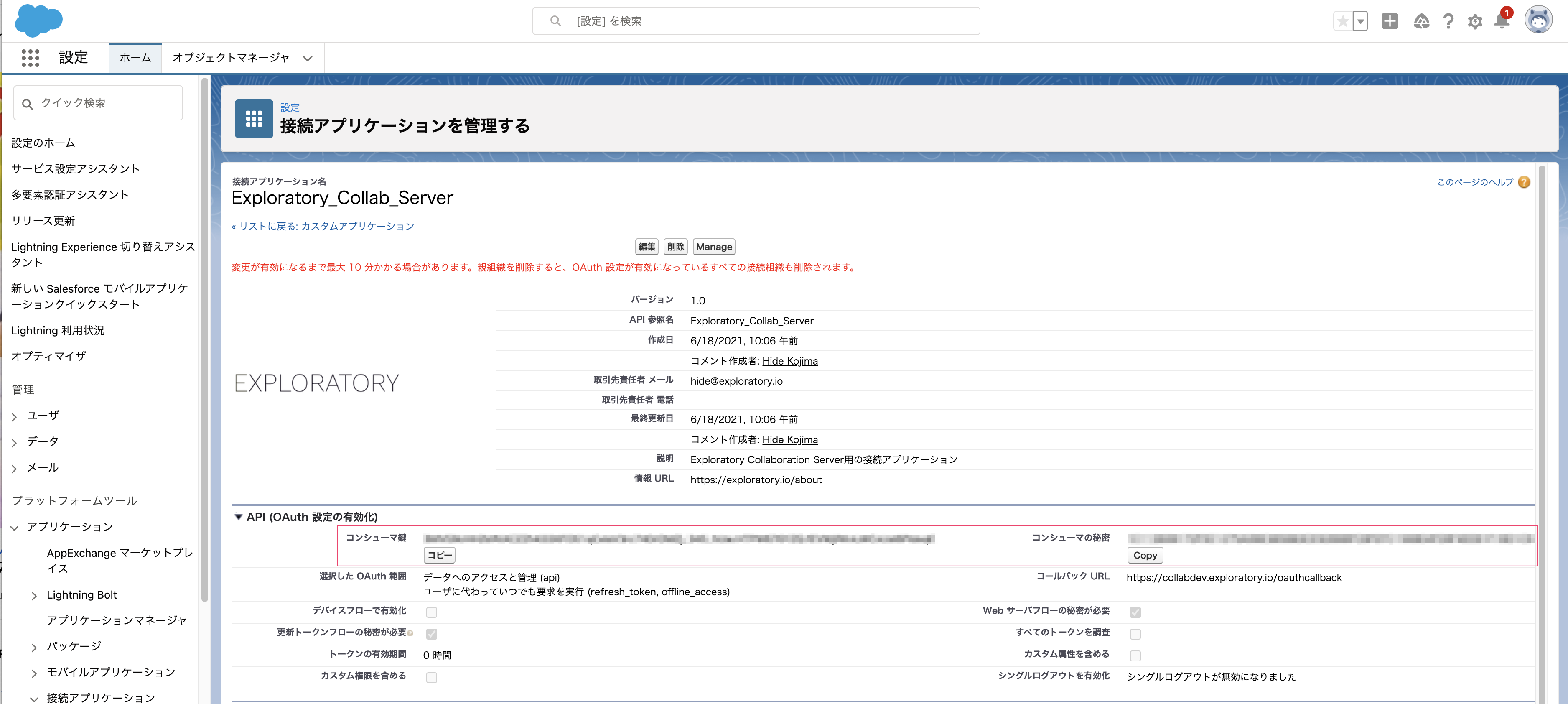Open the help question mark icon
1568x704 pixels.
tap(1449, 21)
